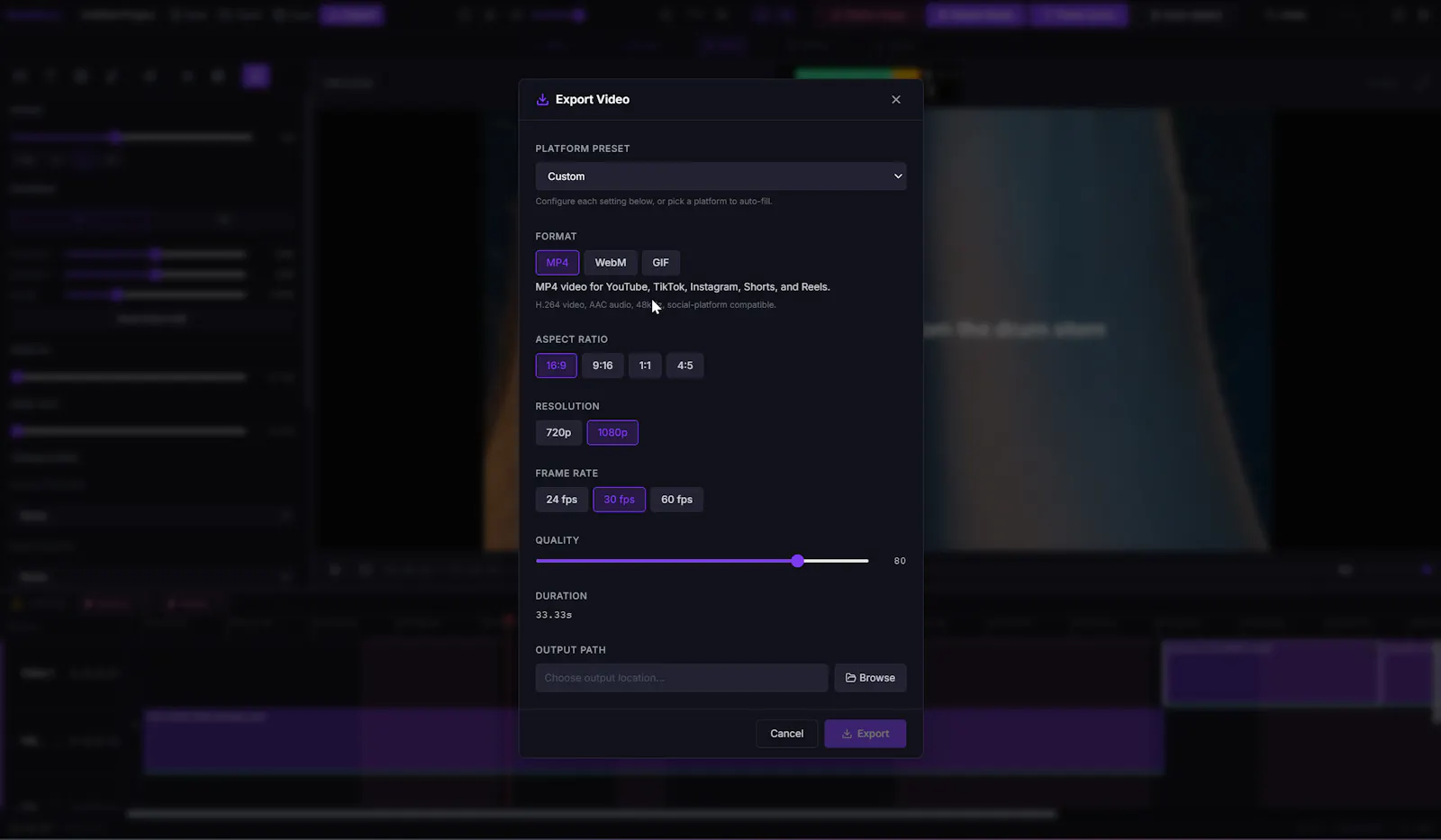Cancel the export dialog
Viewport: 1441px width, 840px height.
tap(786, 734)
